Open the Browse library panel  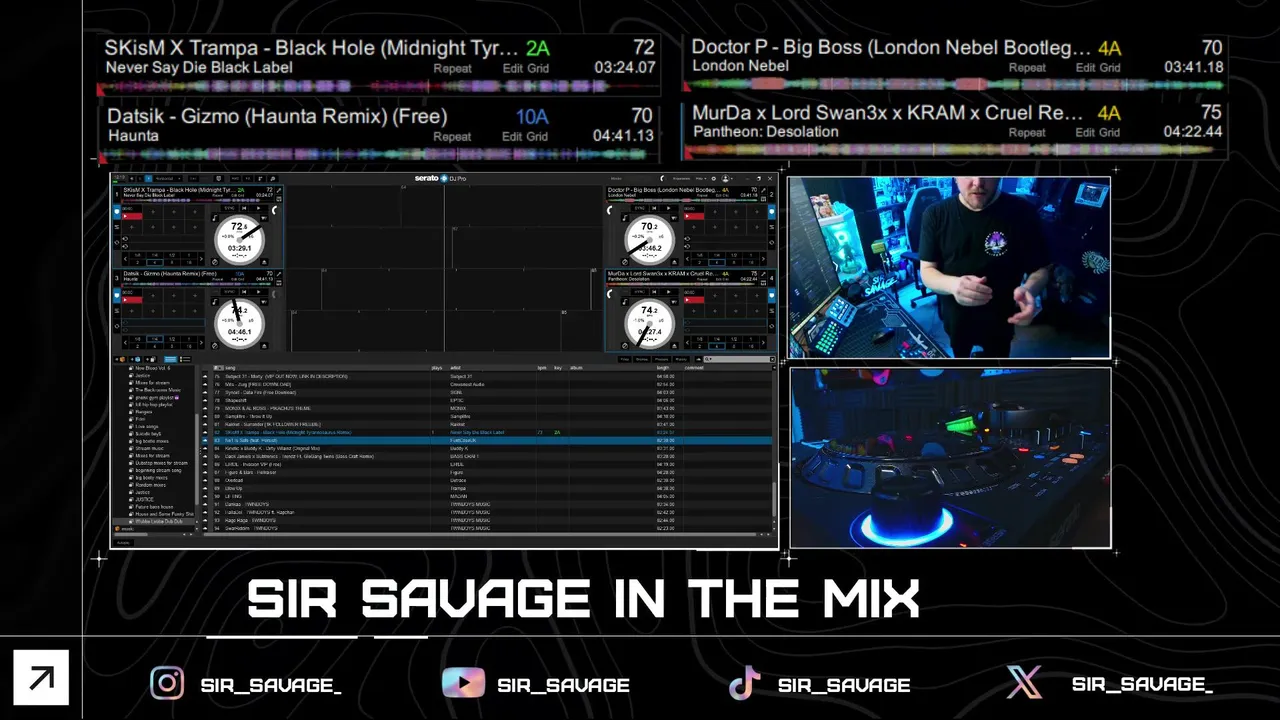point(642,360)
